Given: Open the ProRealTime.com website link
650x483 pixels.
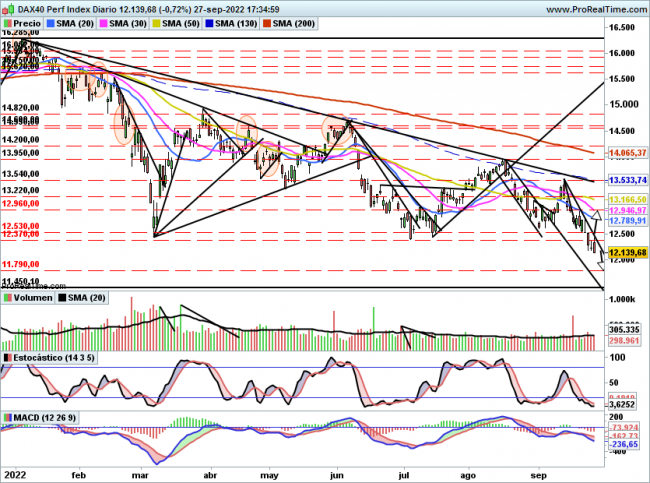Looking at the screenshot, I should click(591, 7).
